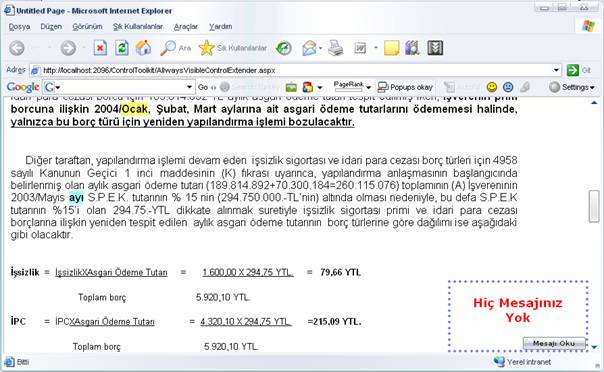
Task: Open the Google bookmarks icon dropdown arrow
Action: (x=319, y=88)
